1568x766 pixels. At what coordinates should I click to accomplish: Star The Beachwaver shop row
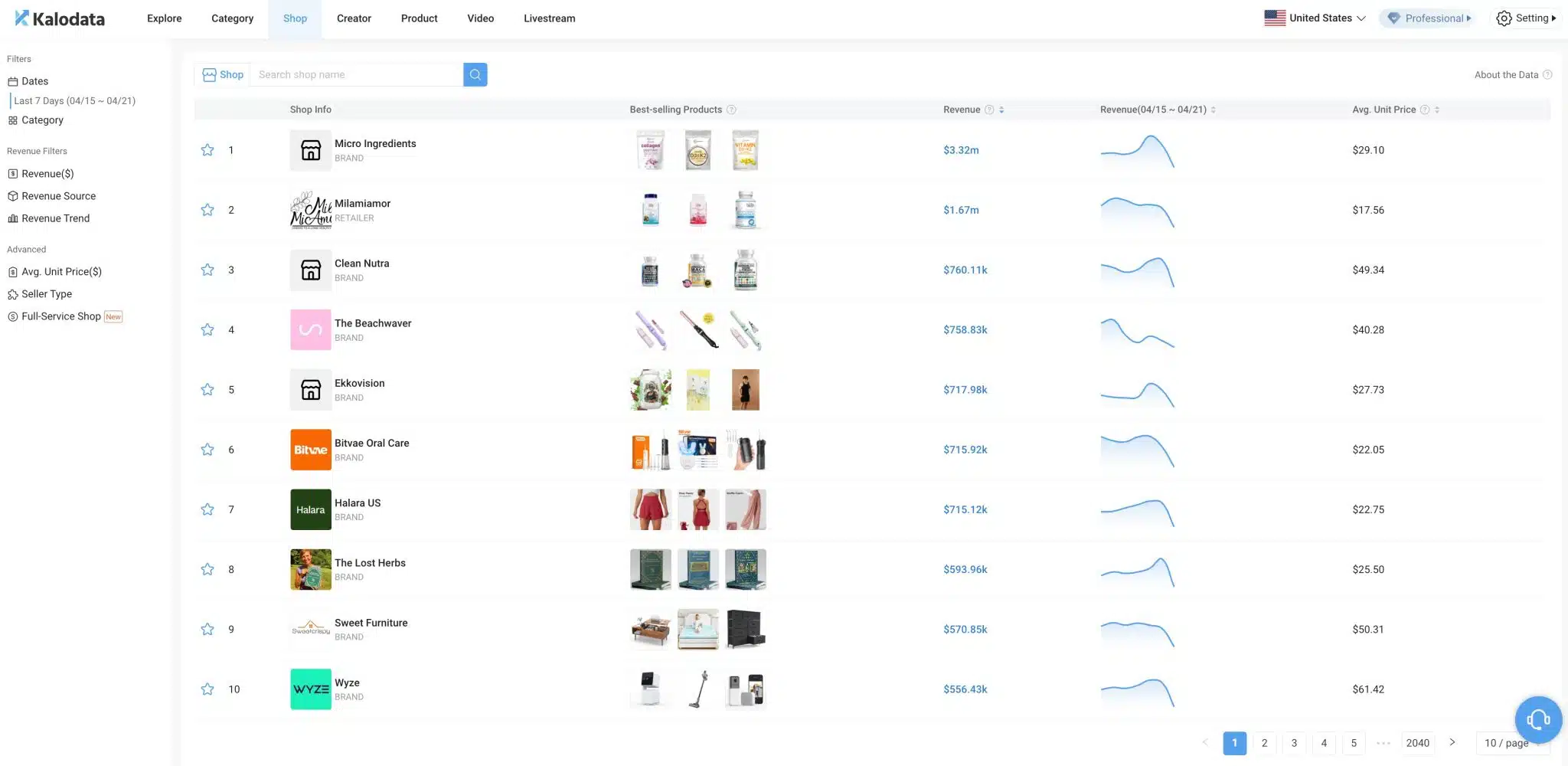[x=207, y=329]
